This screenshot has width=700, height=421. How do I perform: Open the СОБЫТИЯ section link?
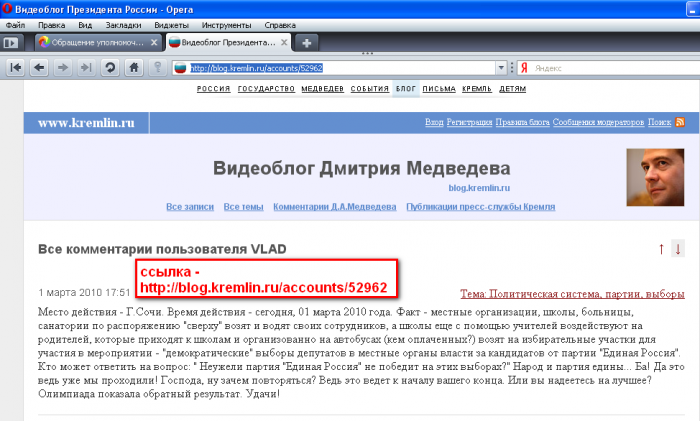click(370, 89)
